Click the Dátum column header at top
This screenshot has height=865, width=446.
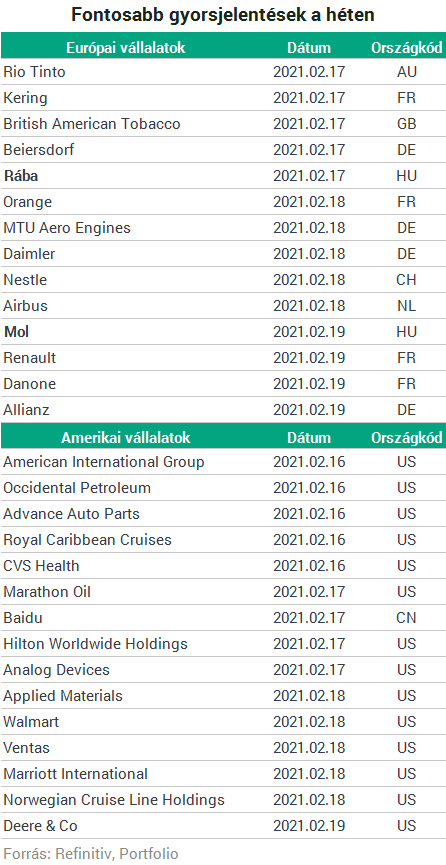pos(309,47)
